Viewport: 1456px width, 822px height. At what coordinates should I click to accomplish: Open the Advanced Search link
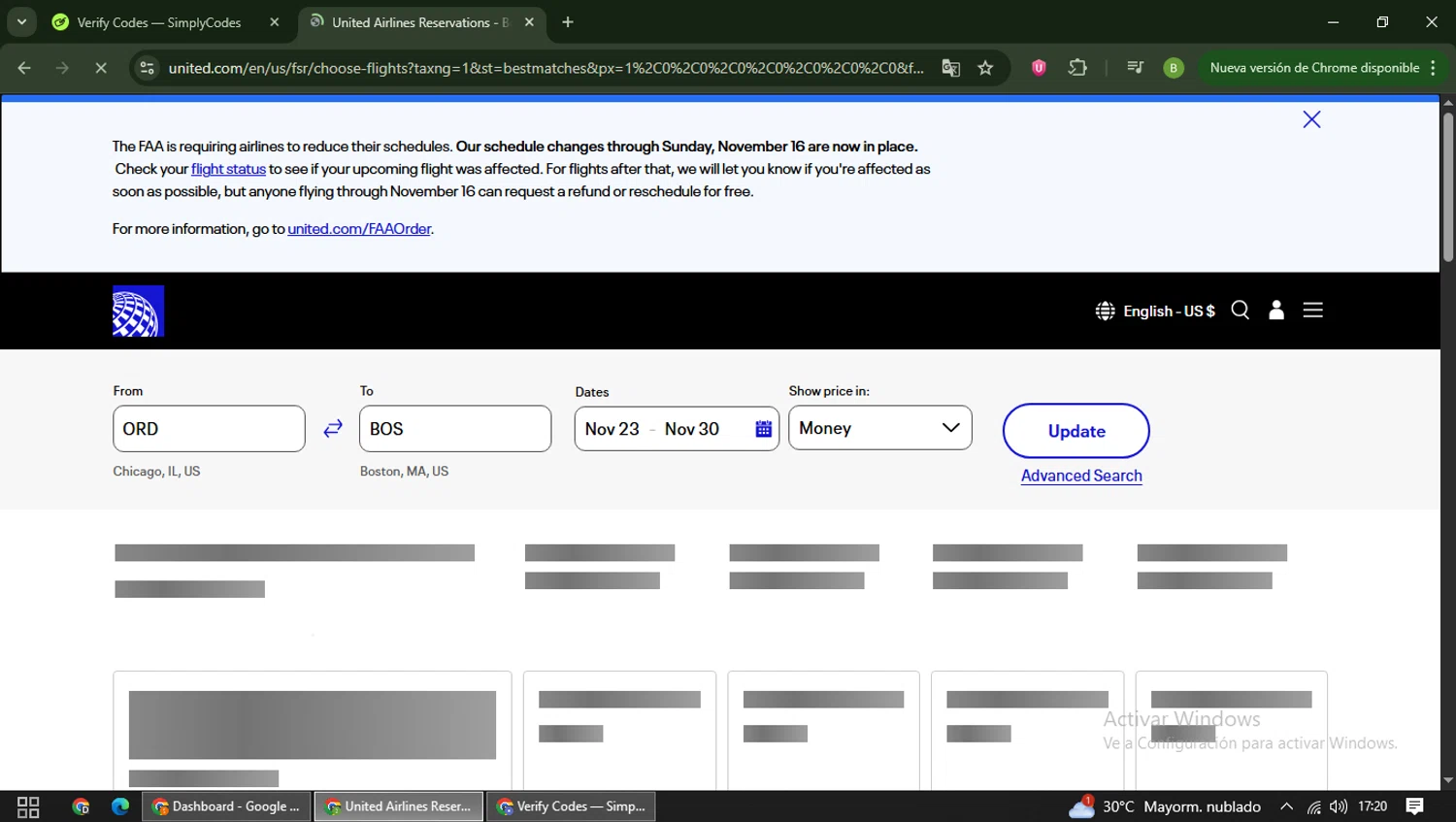[x=1081, y=476]
